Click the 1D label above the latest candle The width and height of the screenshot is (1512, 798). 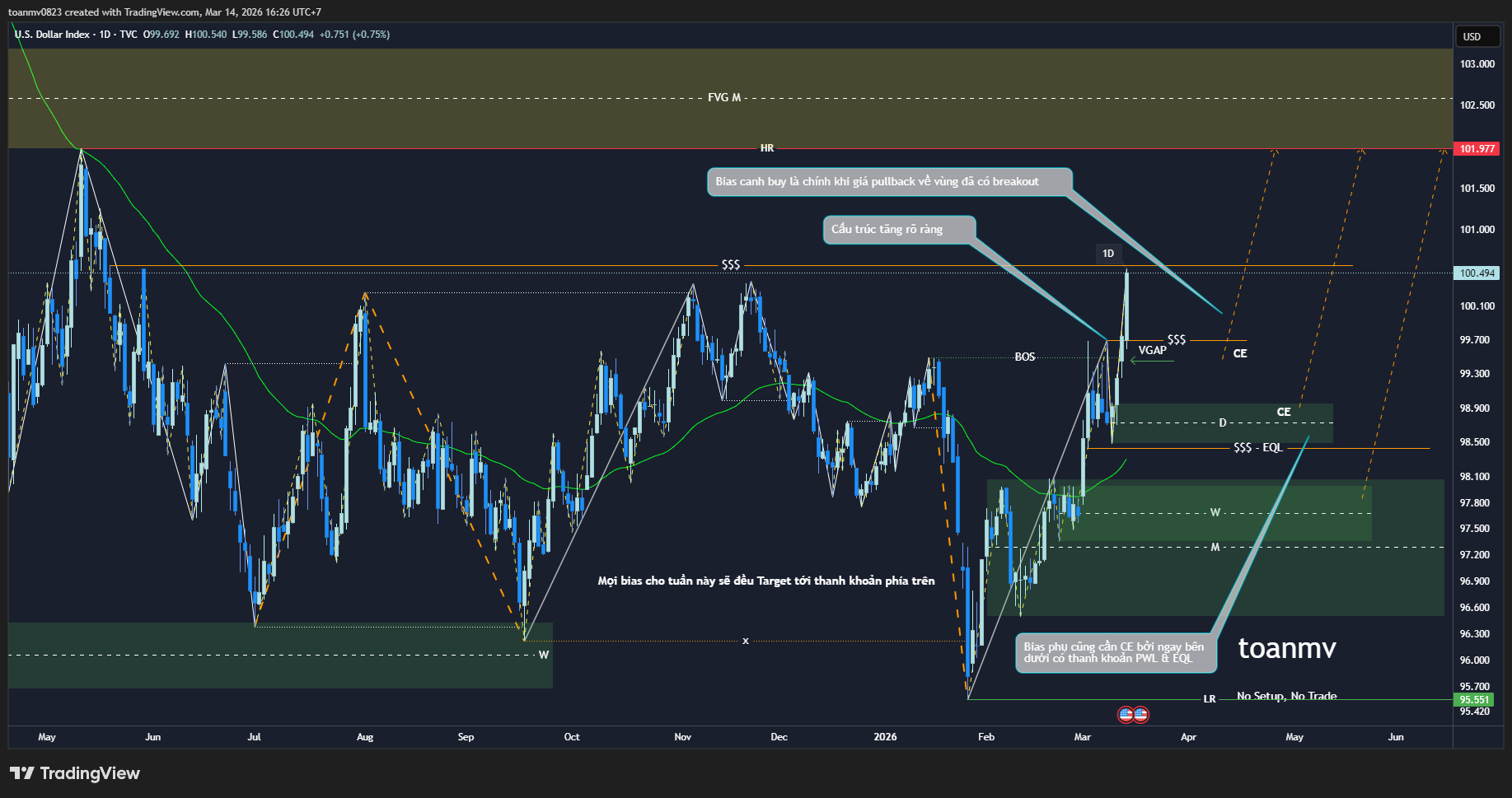[x=1108, y=254]
